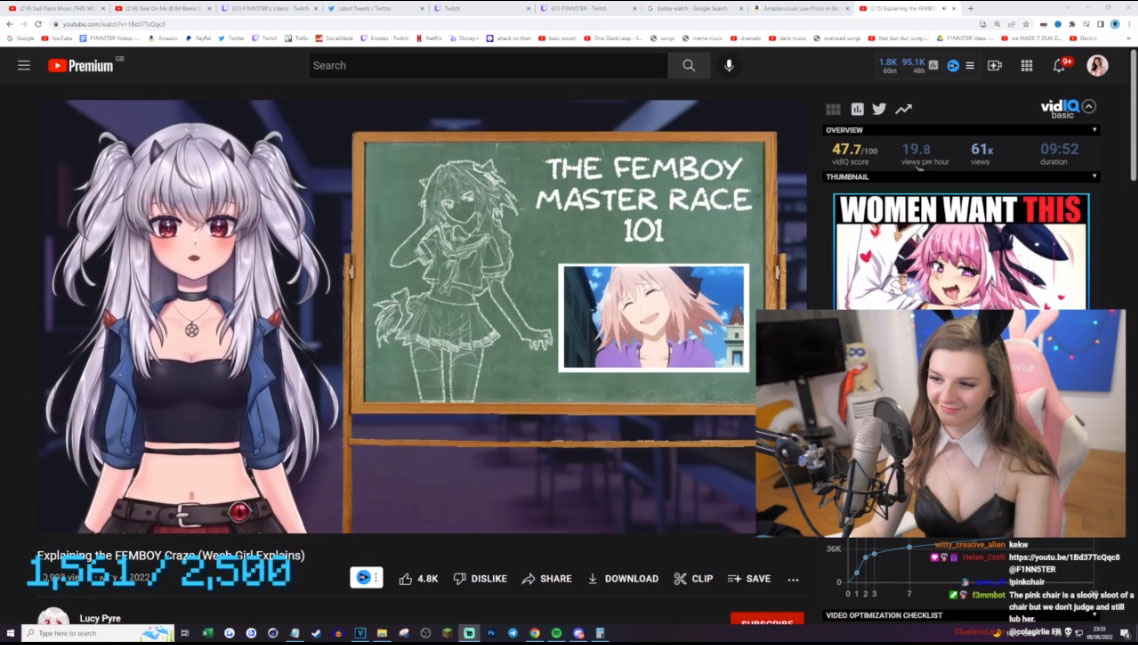Open the Twitter bookmark in bookmarks bar
The height and width of the screenshot is (645, 1138).
pyautogui.click(x=232, y=38)
